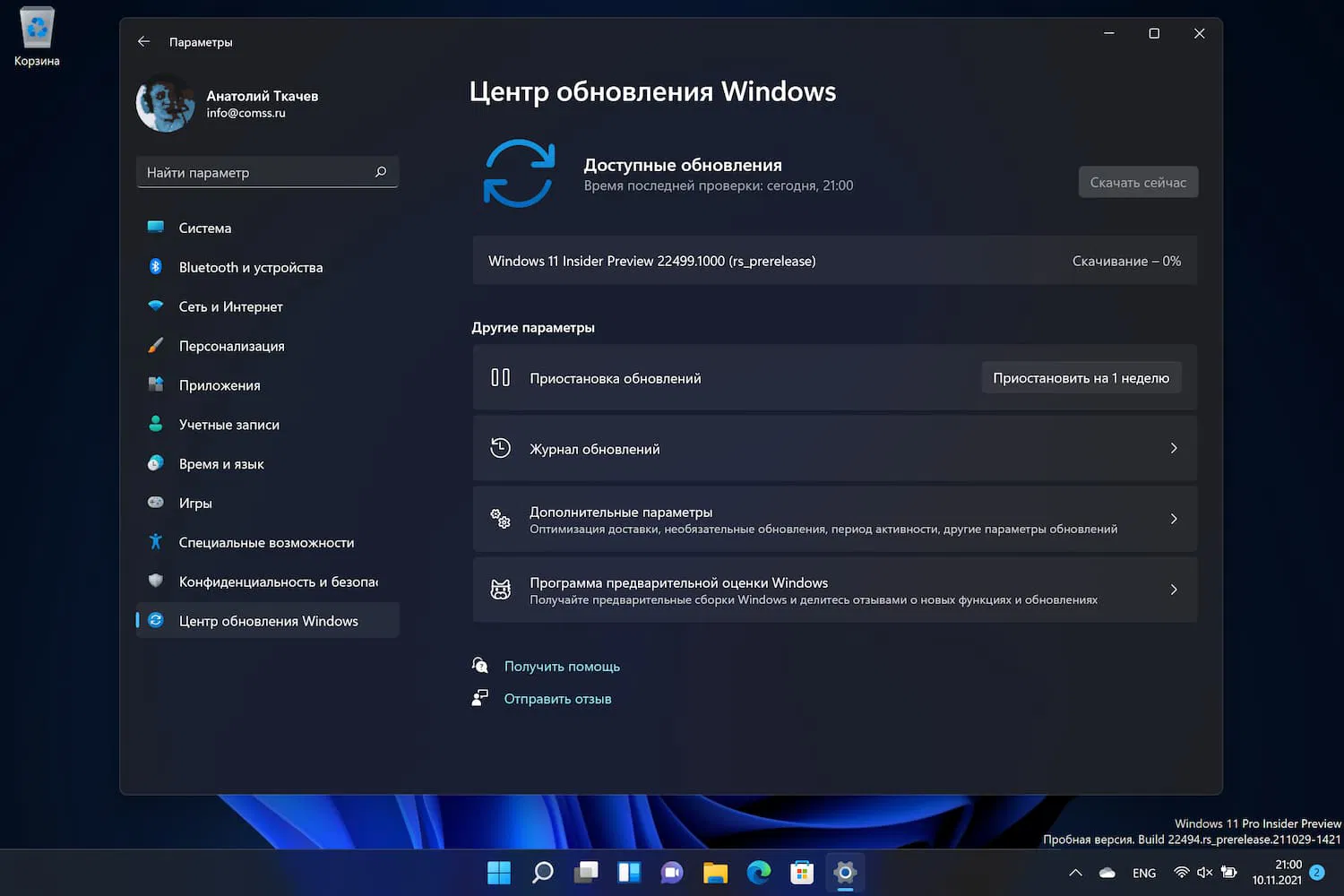Click the Search icon on the taskbar

[541, 872]
